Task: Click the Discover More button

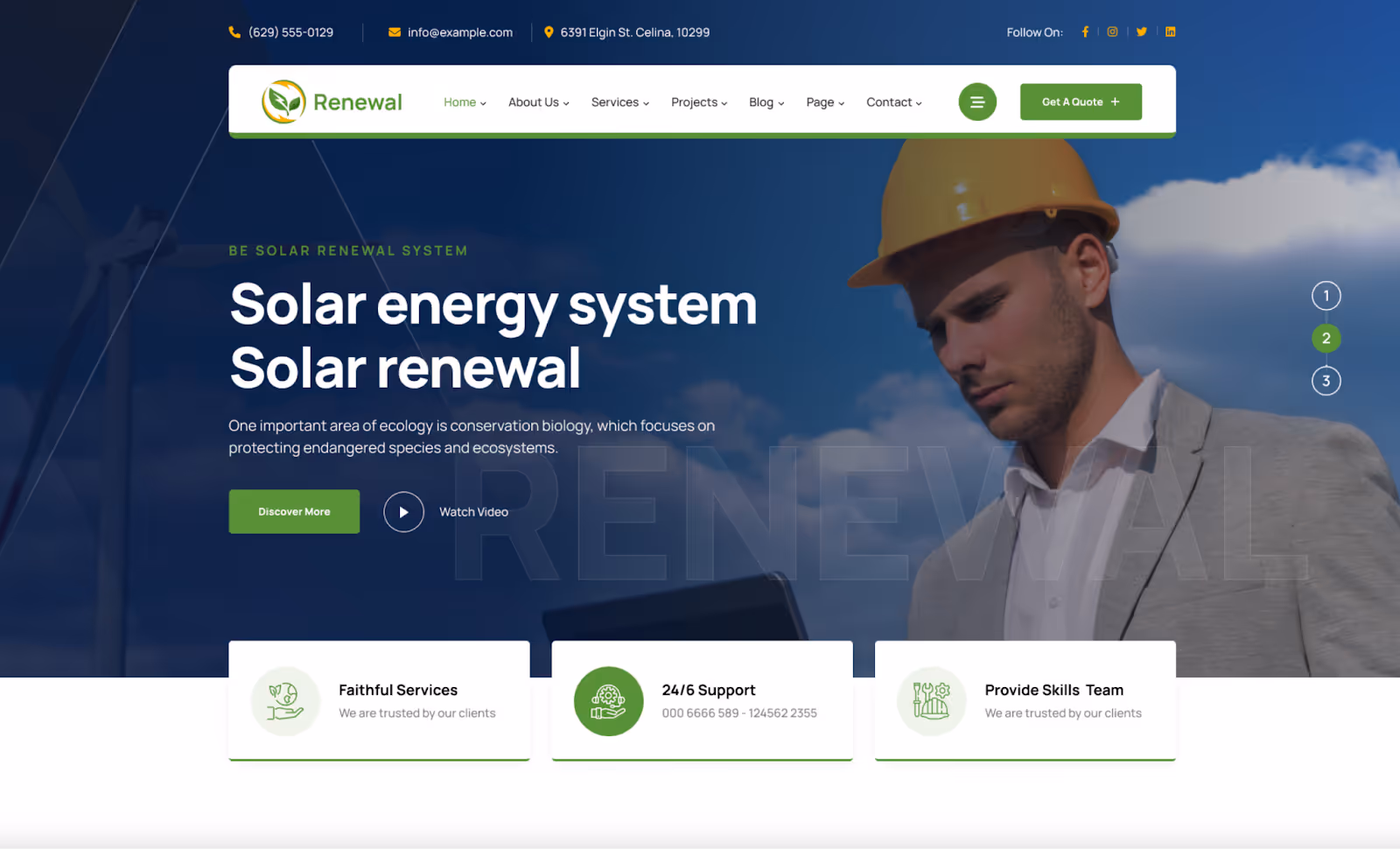Action: pos(294,511)
